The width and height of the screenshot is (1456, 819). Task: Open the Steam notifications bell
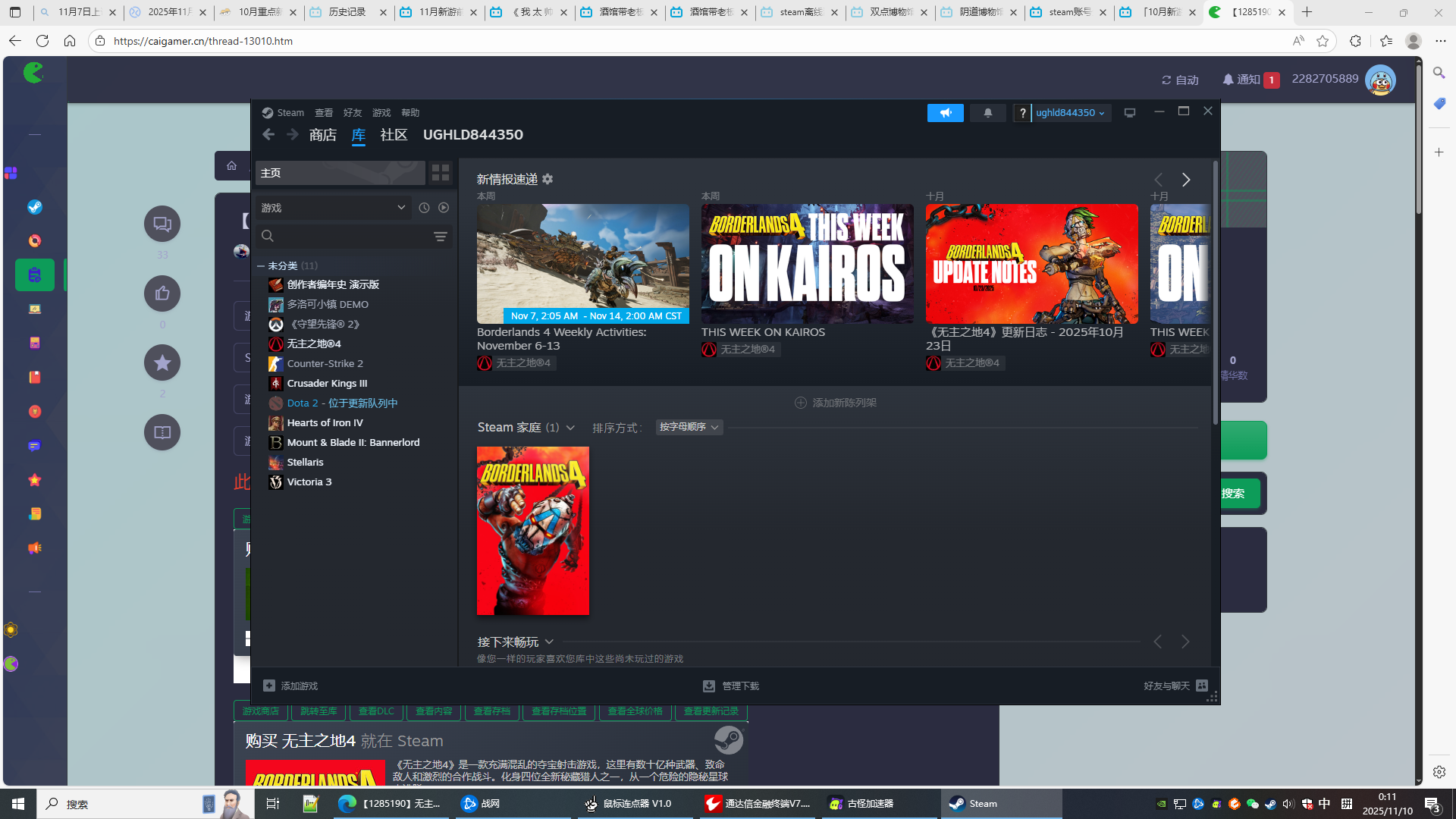(x=987, y=113)
